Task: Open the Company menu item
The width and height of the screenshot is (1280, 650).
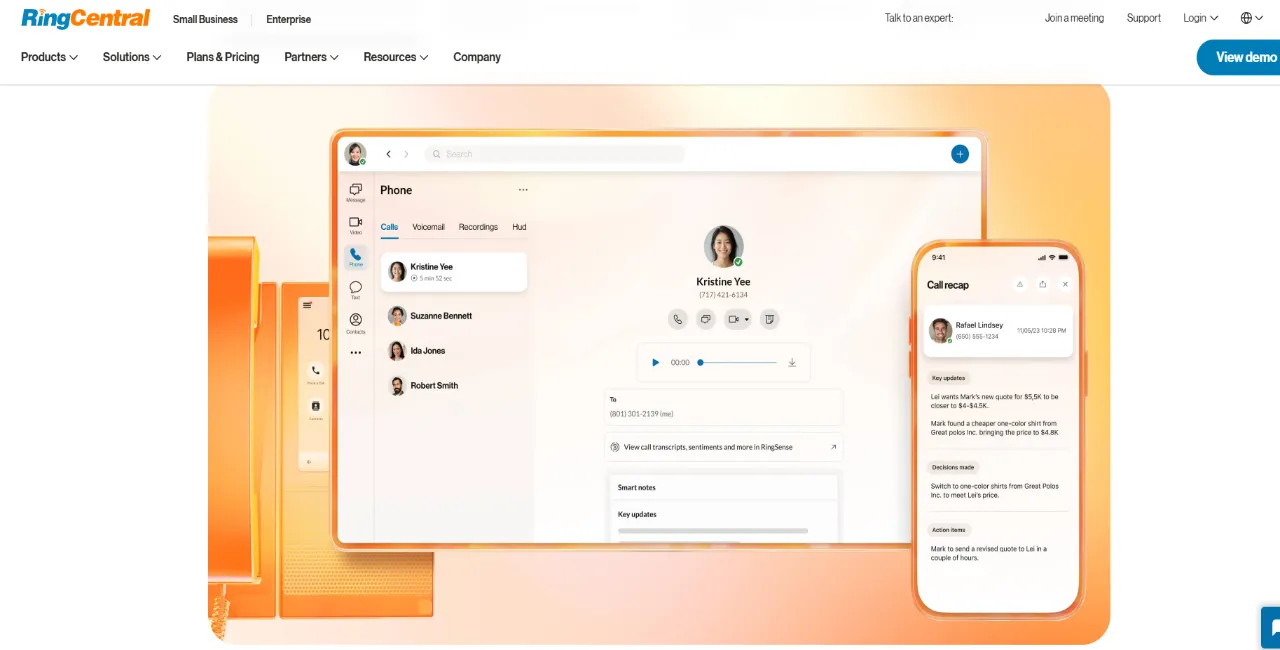Action: 477,57
